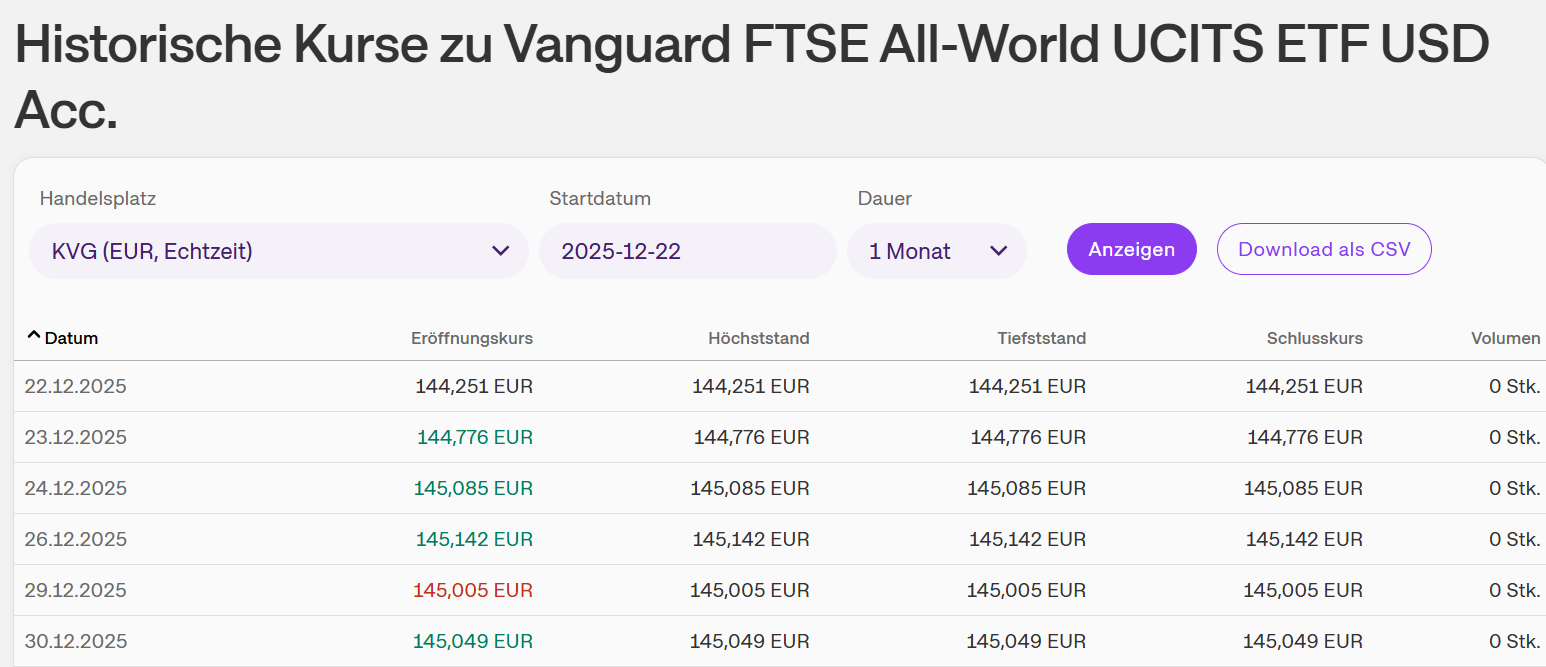The image size is (1546, 667).
Task: Click Schlusskurs value in 22.12.2025 row
Action: click(x=1305, y=386)
